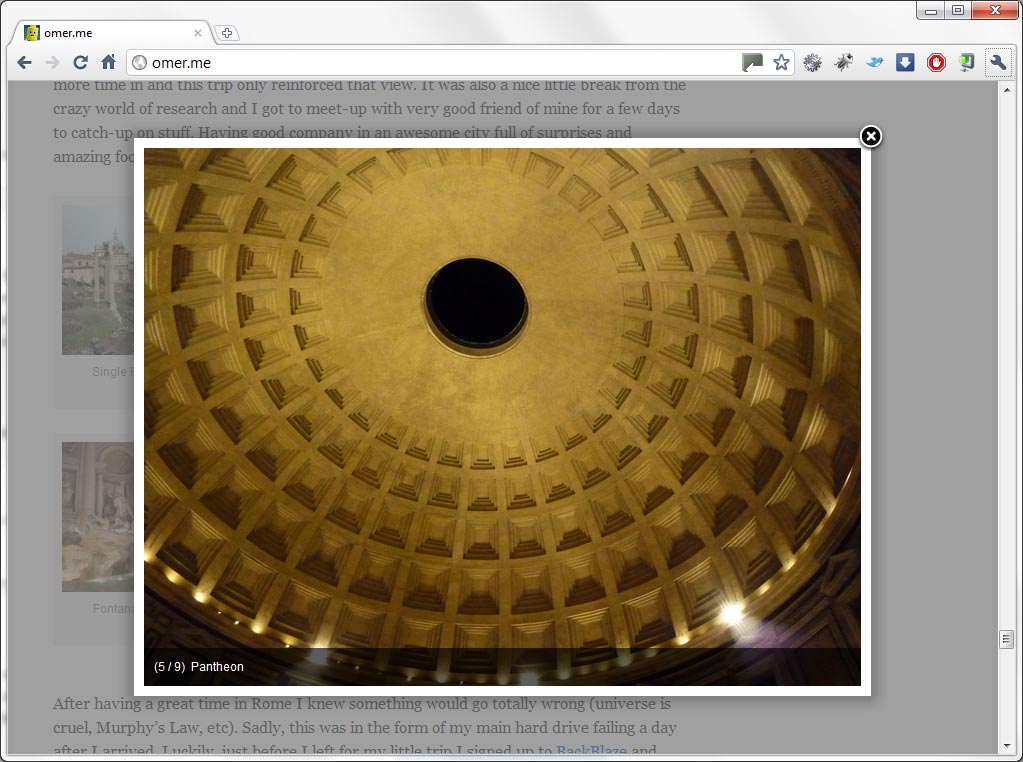Click the Pantheon dome photo
Screen dimensions: 1023x762
(502, 416)
